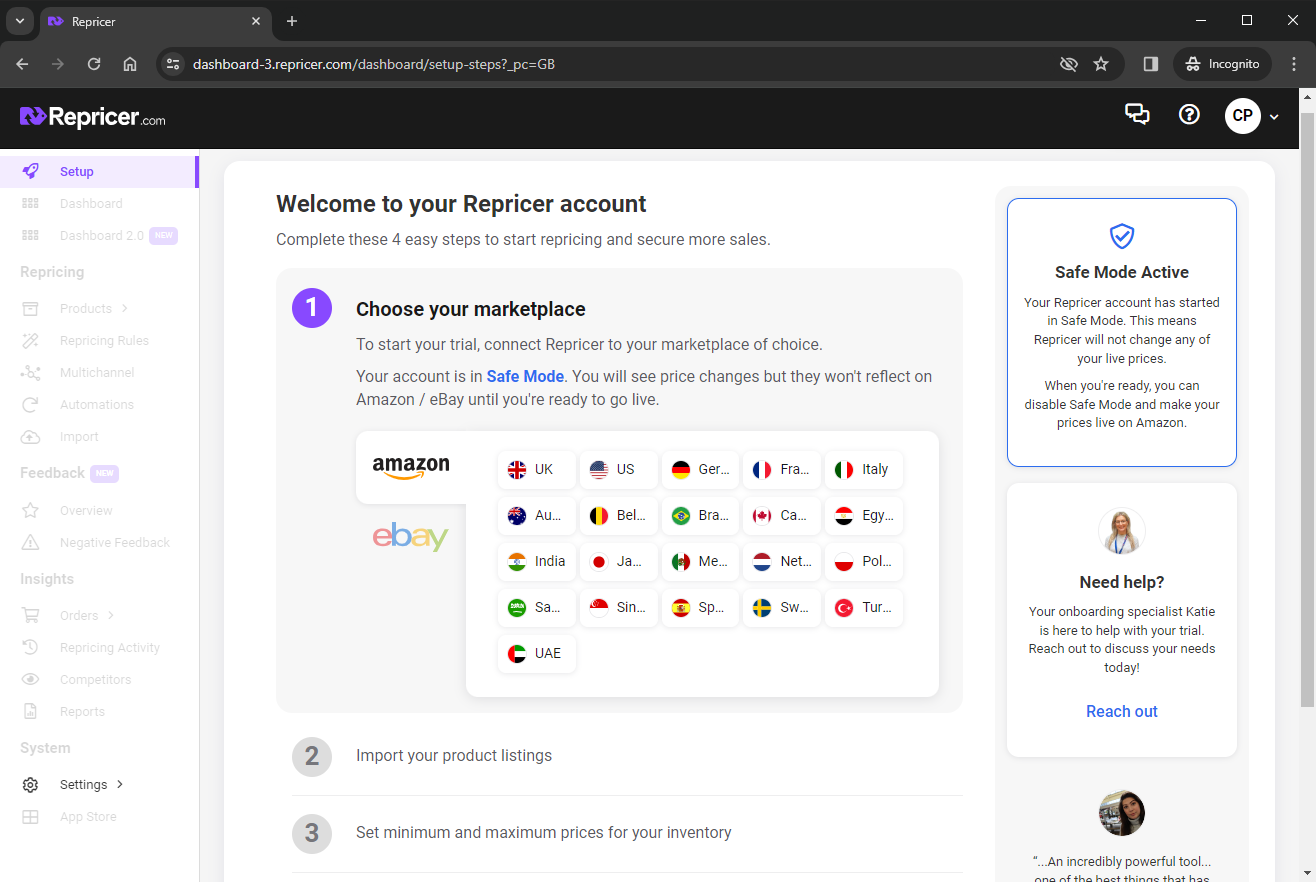Screen dimensions: 1316x882
Task: Bookmark this page with the star icon
Action: 1101,64
